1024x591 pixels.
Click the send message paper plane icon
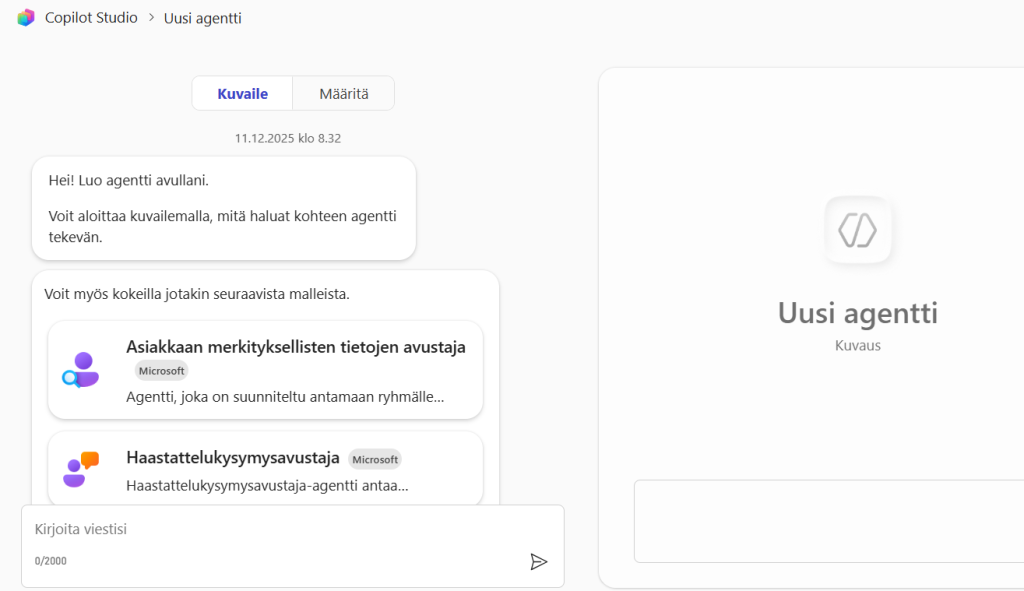(539, 561)
